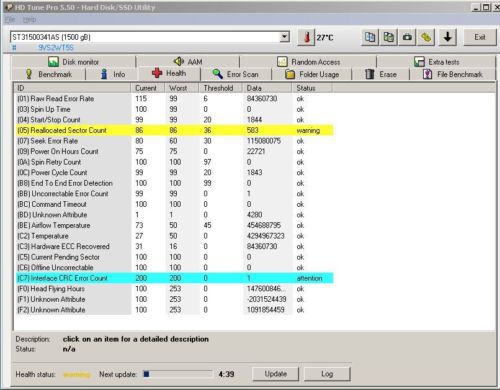Viewport: 500px width, 390px height.
Task: Click the temperature thermometer icon
Action: coord(307,37)
